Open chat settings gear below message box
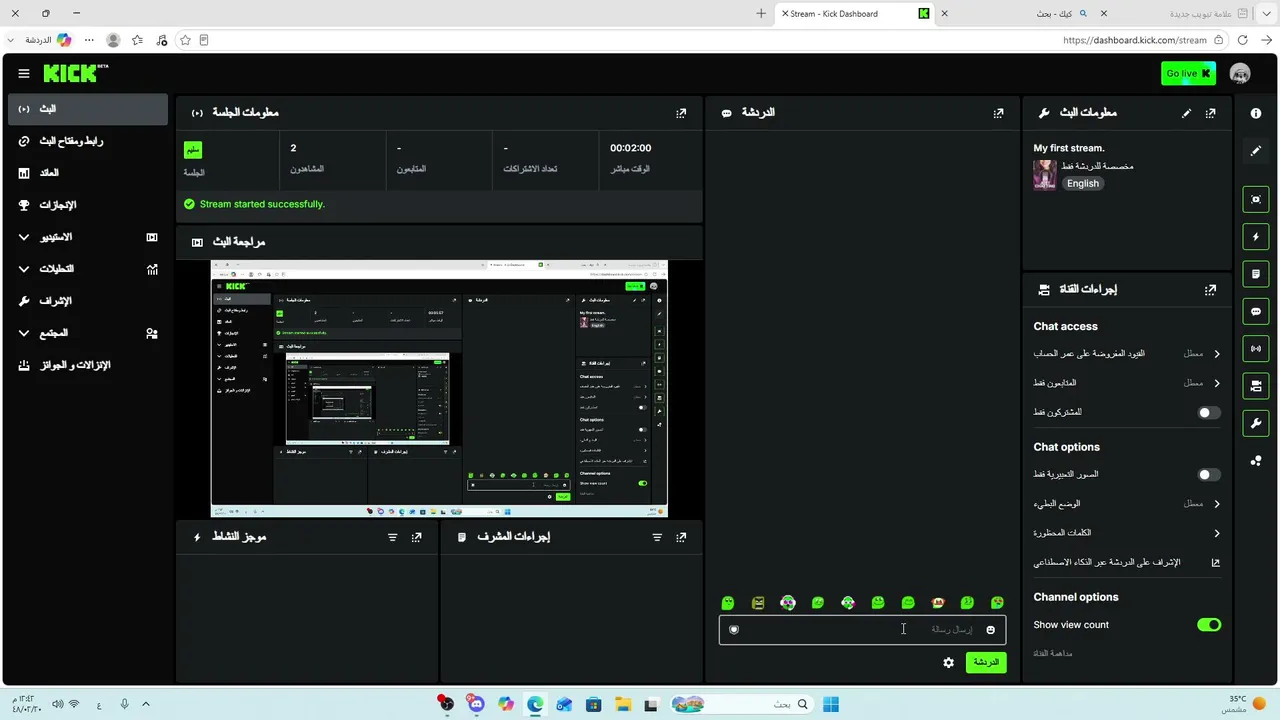The width and height of the screenshot is (1280, 720). (948, 662)
